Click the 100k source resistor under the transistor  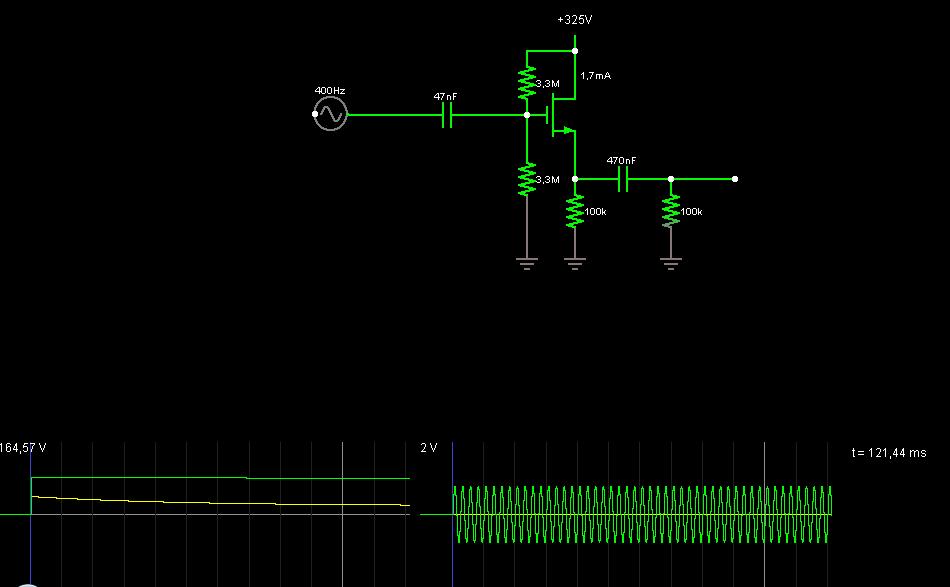coord(574,212)
